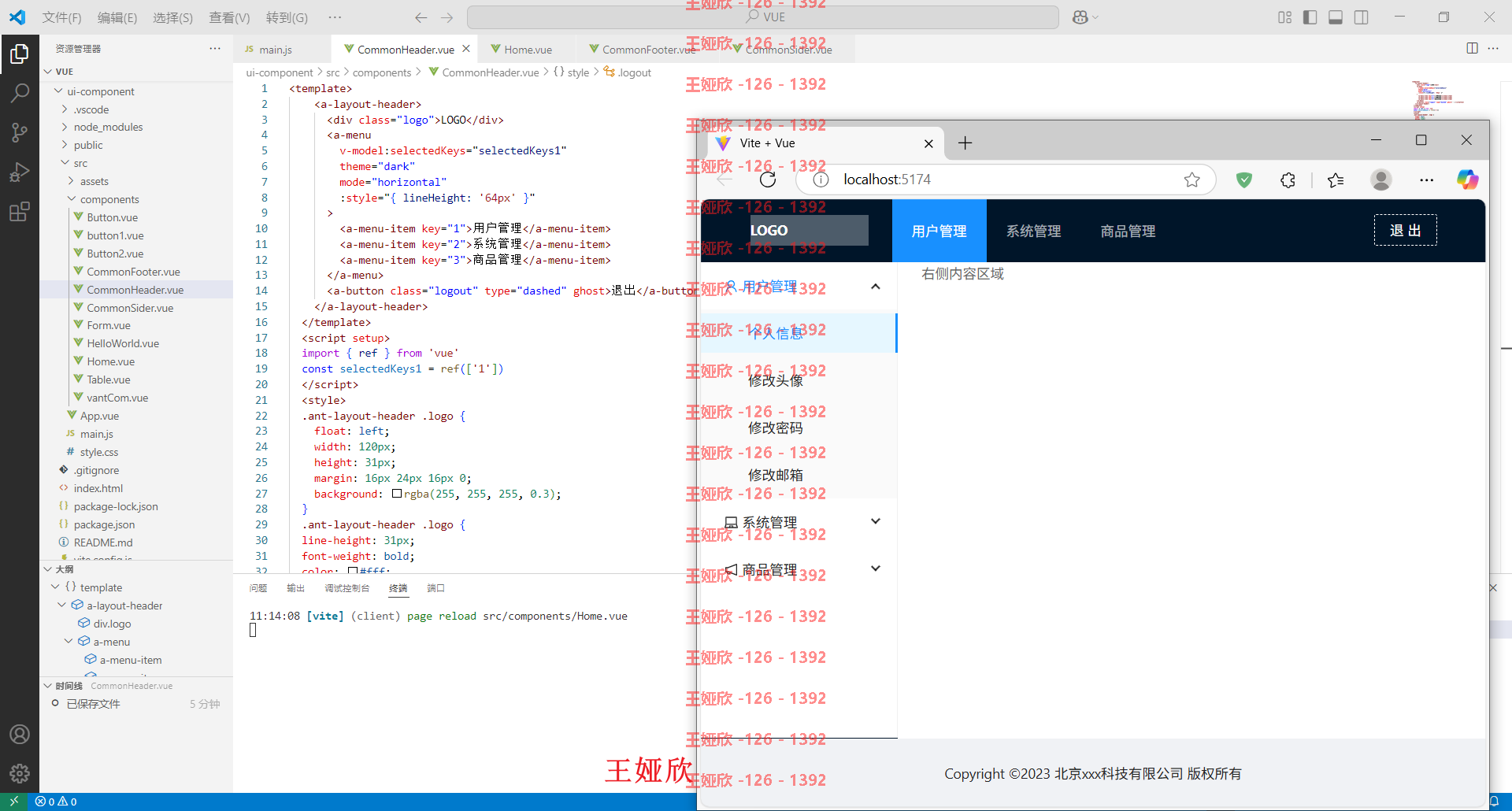
Task: Switch to the main.js editor tab
Action: pyautogui.click(x=276, y=49)
